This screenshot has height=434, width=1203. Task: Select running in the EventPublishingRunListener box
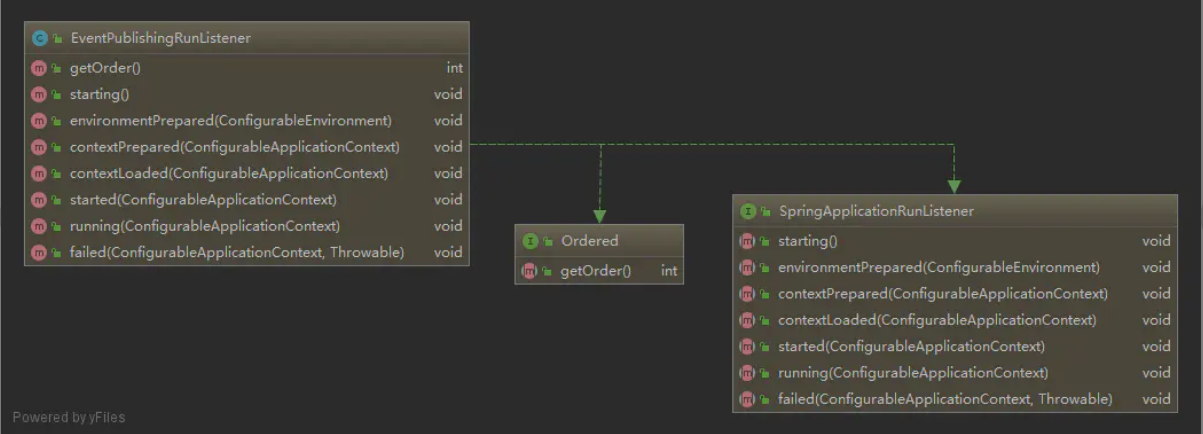pos(204,225)
